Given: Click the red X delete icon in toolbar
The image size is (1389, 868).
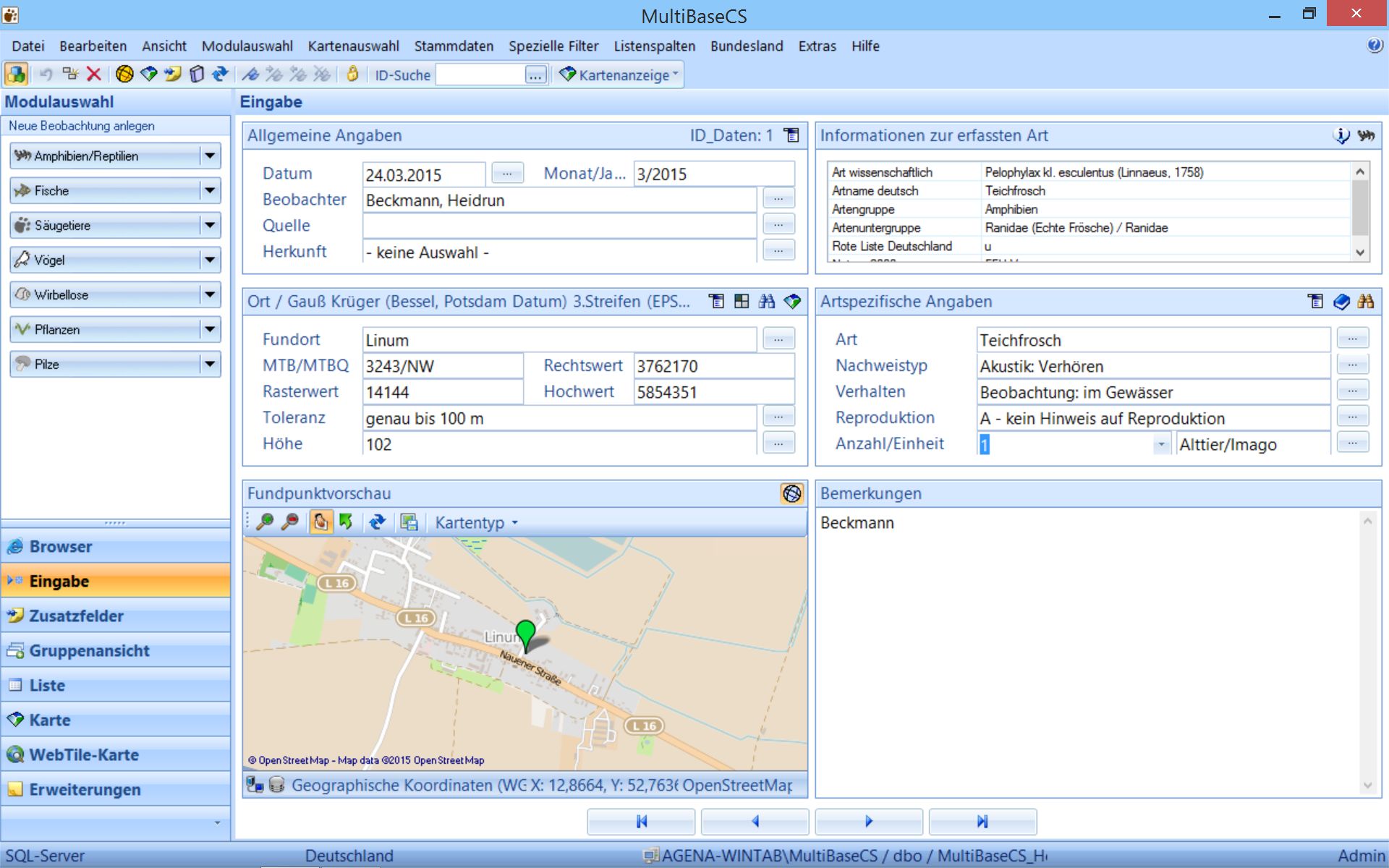Looking at the screenshot, I should click(x=93, y=75).
